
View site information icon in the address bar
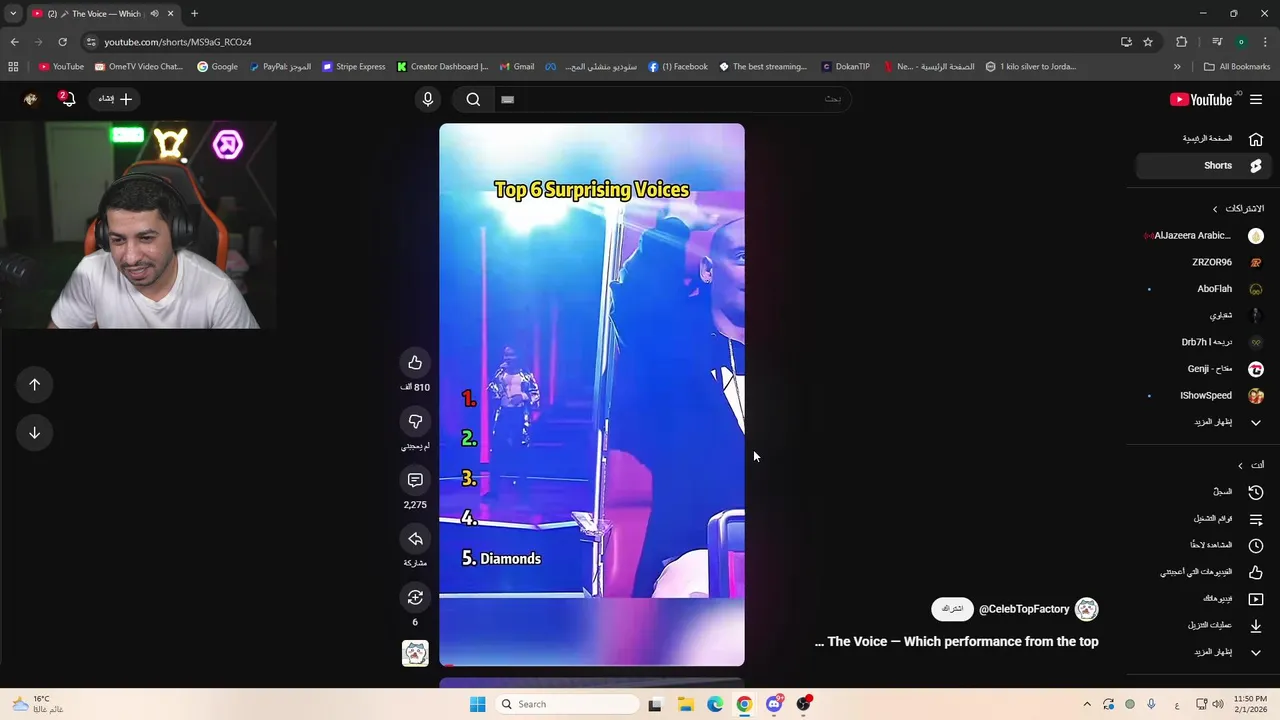91,42
